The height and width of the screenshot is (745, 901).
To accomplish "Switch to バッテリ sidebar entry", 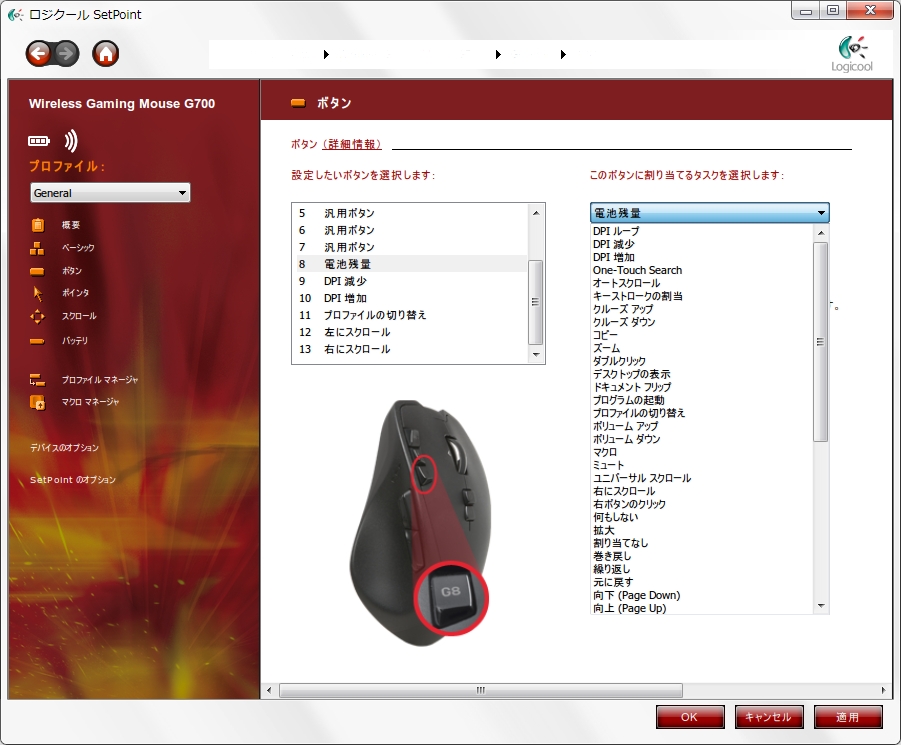I will point(75,341).
